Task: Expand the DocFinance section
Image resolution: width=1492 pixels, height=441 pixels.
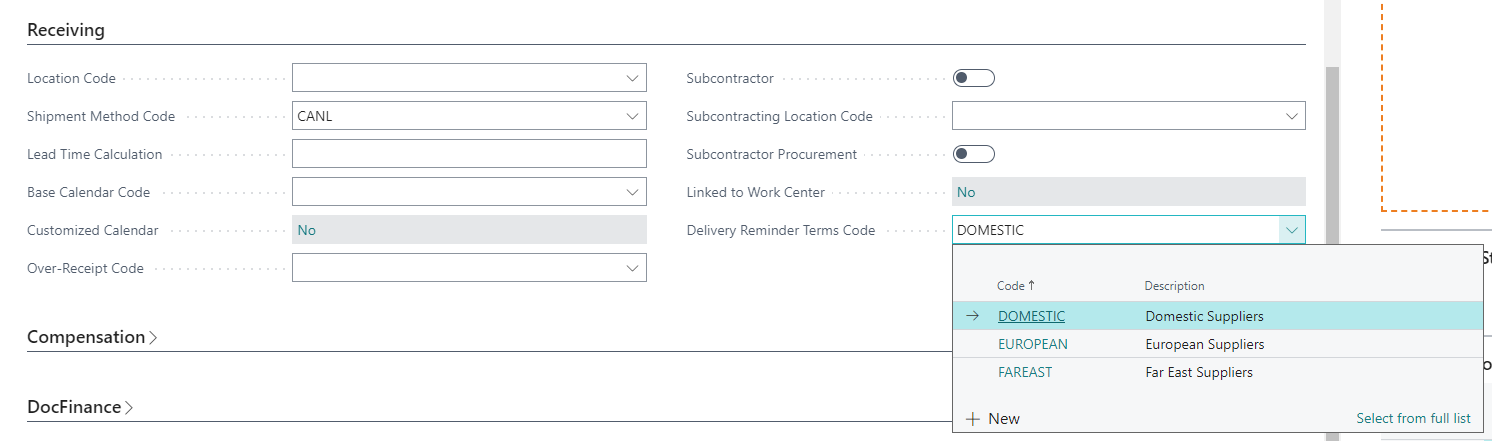Action: (x=80, y=407)
